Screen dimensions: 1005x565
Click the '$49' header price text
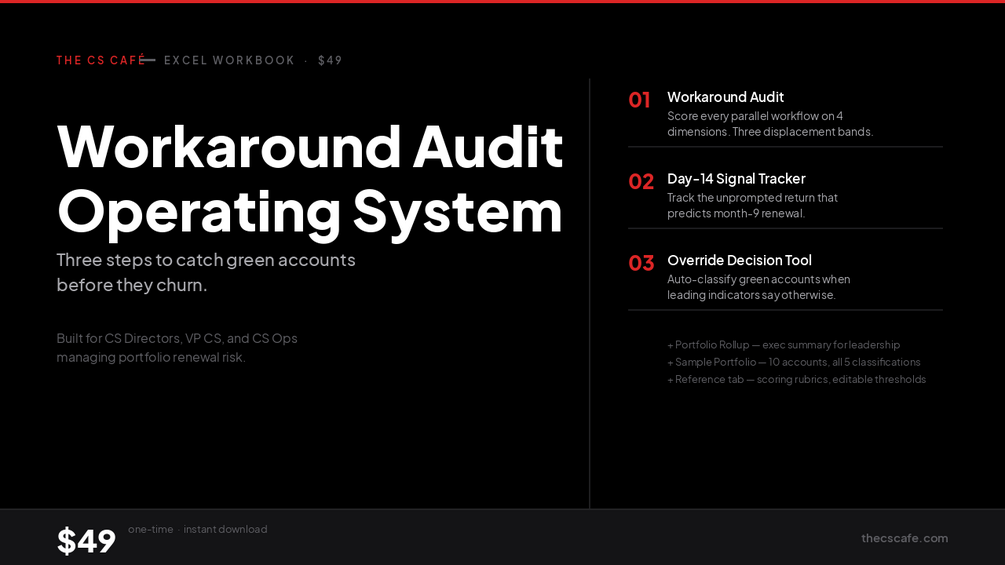(330, 60)
